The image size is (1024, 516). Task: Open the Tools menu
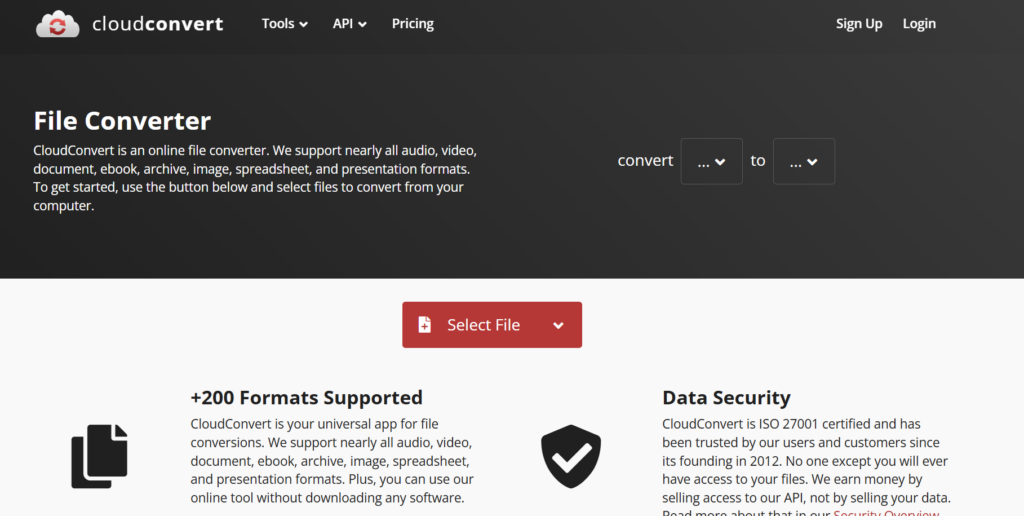[x=285, y=24]
